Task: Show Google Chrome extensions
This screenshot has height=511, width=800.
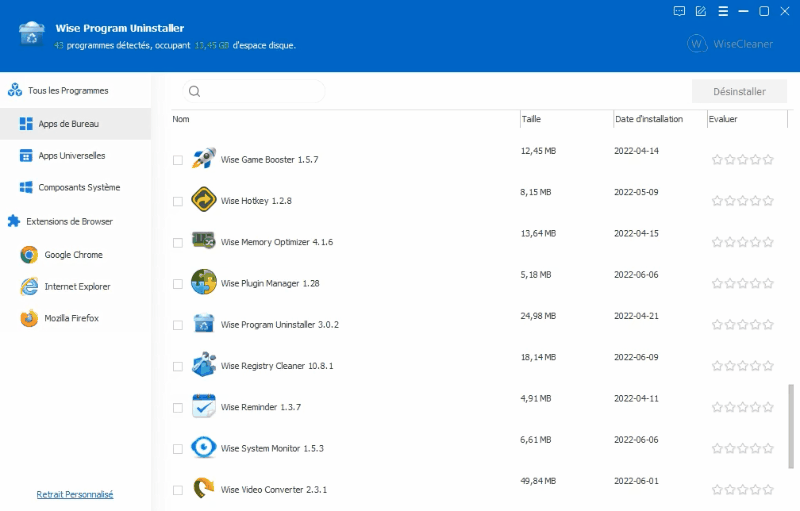Action: pos(76,254)
